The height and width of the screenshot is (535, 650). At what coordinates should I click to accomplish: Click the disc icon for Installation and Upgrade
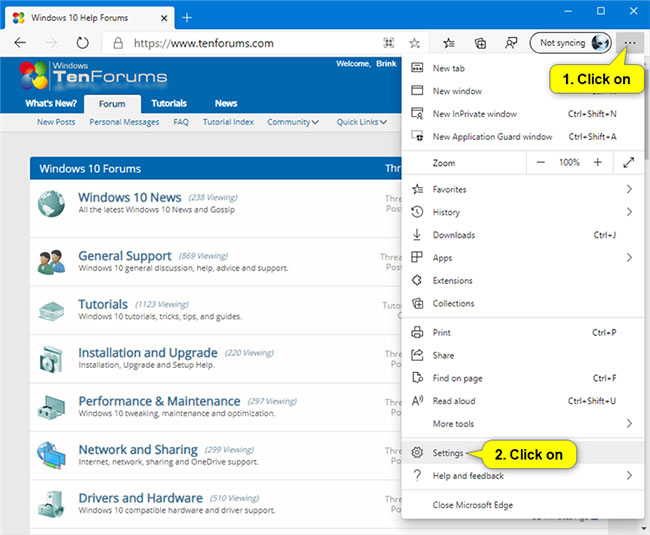(x=51, y=359)
